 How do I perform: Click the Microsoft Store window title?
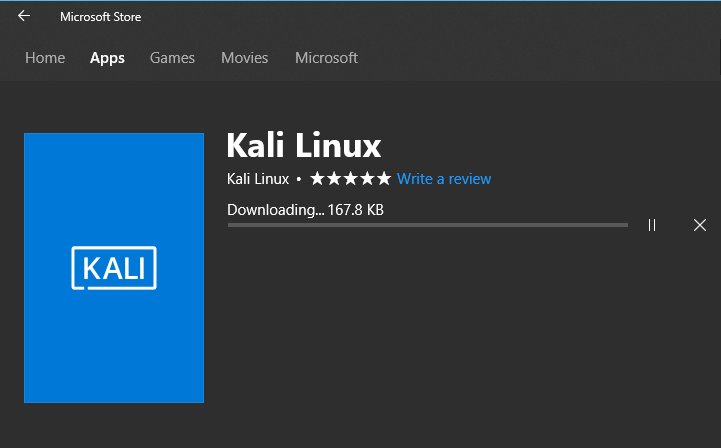pos(101,17)
